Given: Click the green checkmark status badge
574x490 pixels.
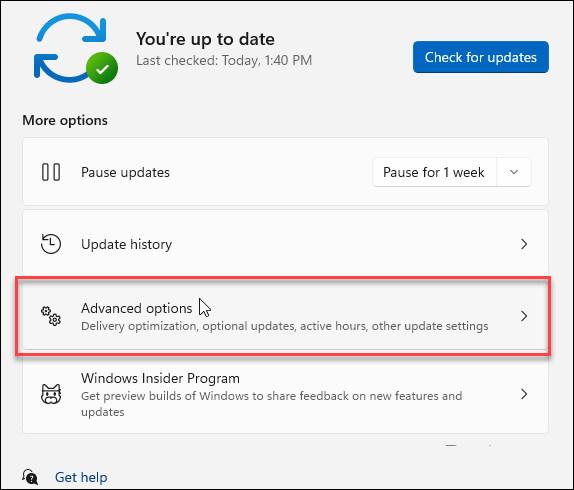Looking at the screenshot, I should (102, 68).
